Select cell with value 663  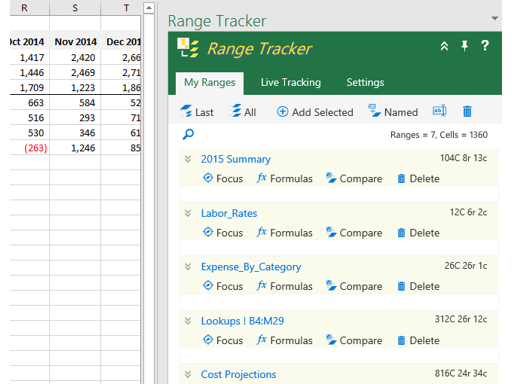(30, 103)
